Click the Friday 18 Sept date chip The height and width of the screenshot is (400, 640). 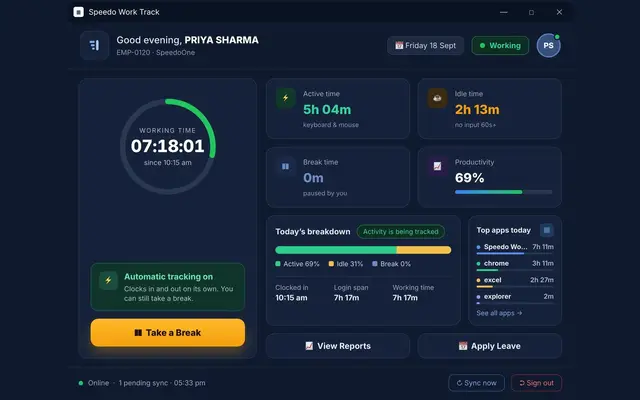pos(425,45)
